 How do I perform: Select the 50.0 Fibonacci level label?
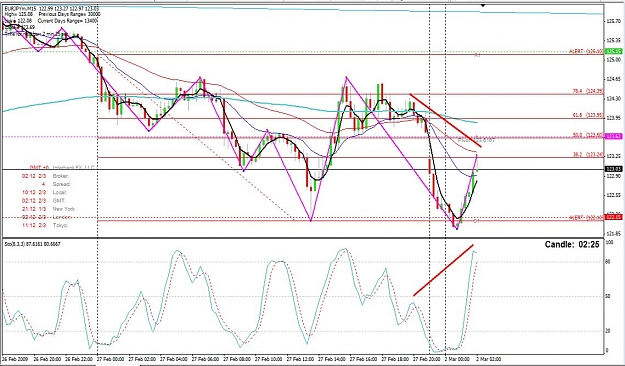[588, 135]
